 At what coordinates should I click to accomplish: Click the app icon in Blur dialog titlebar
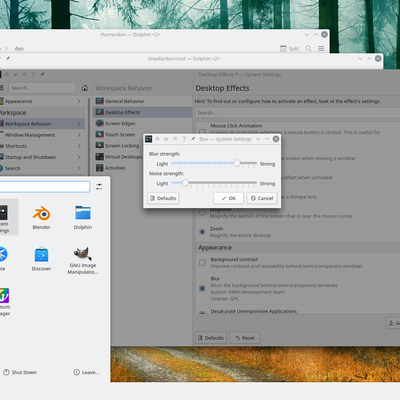[x=149, y=139]
